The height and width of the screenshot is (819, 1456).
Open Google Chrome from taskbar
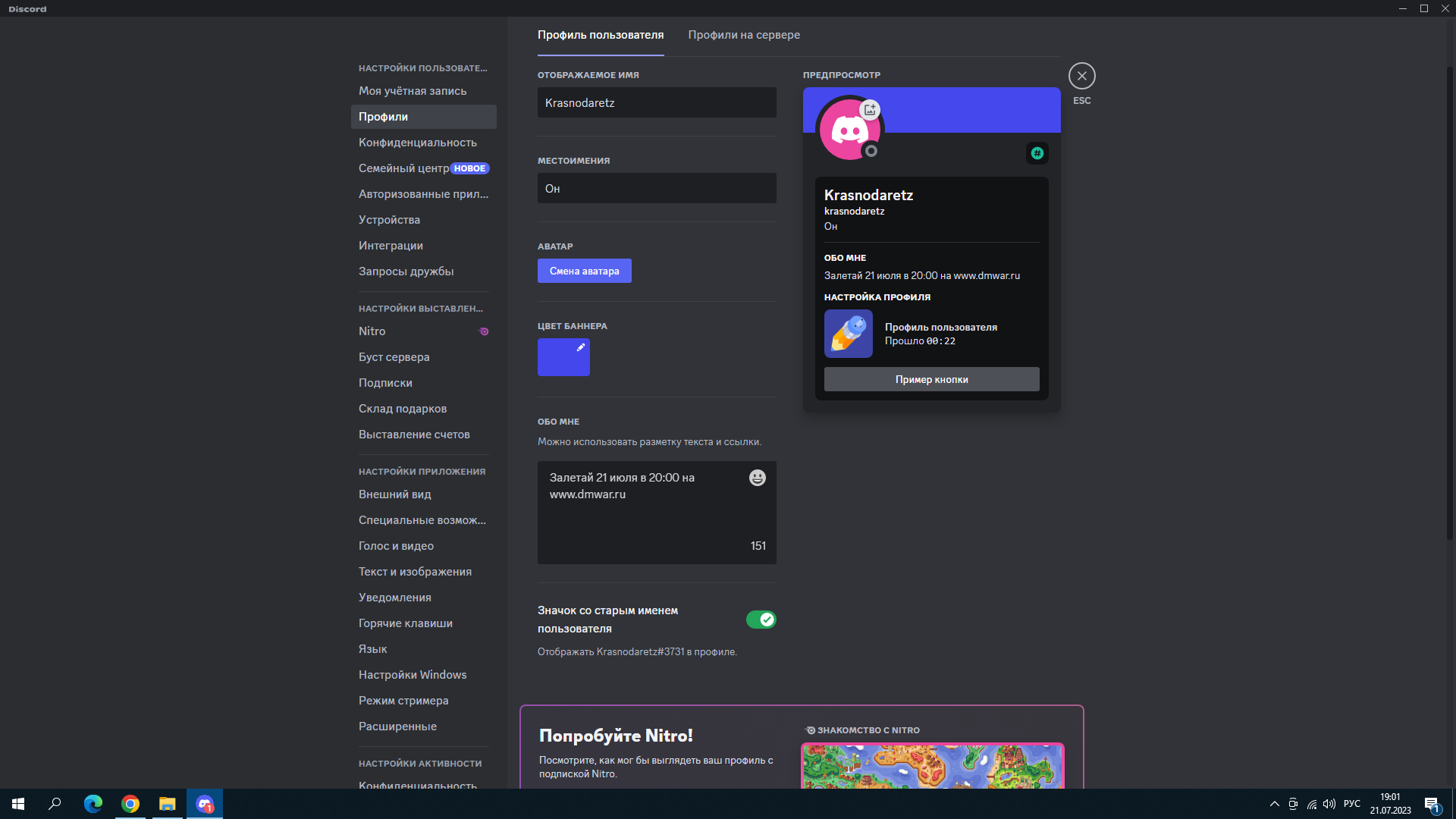(130, 804)
